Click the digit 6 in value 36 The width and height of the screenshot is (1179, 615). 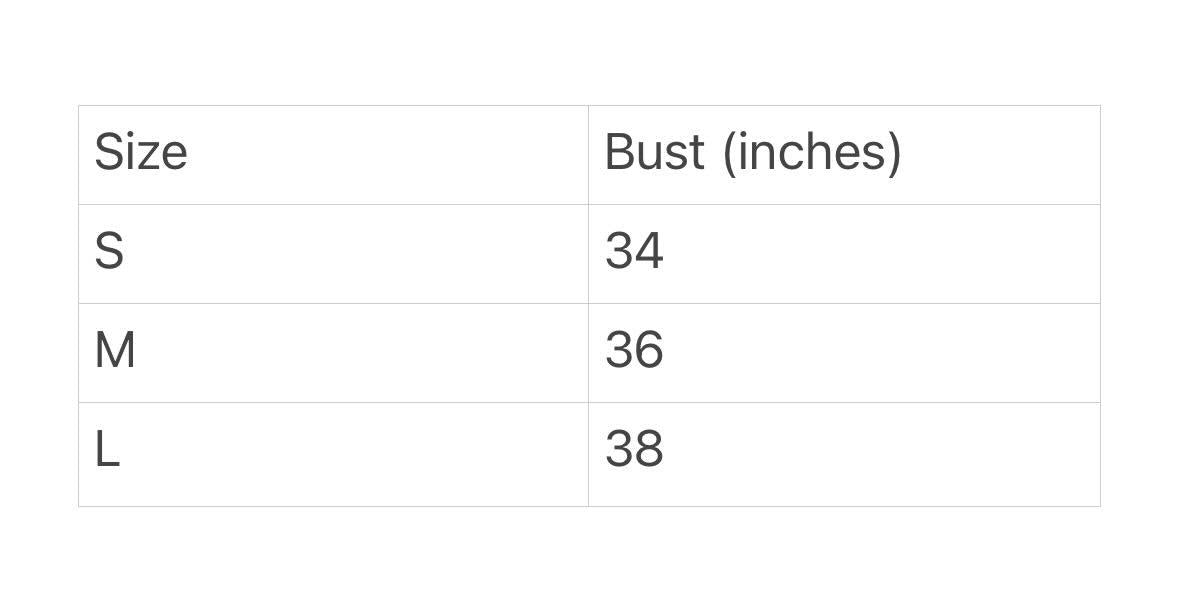coord(649,350)
